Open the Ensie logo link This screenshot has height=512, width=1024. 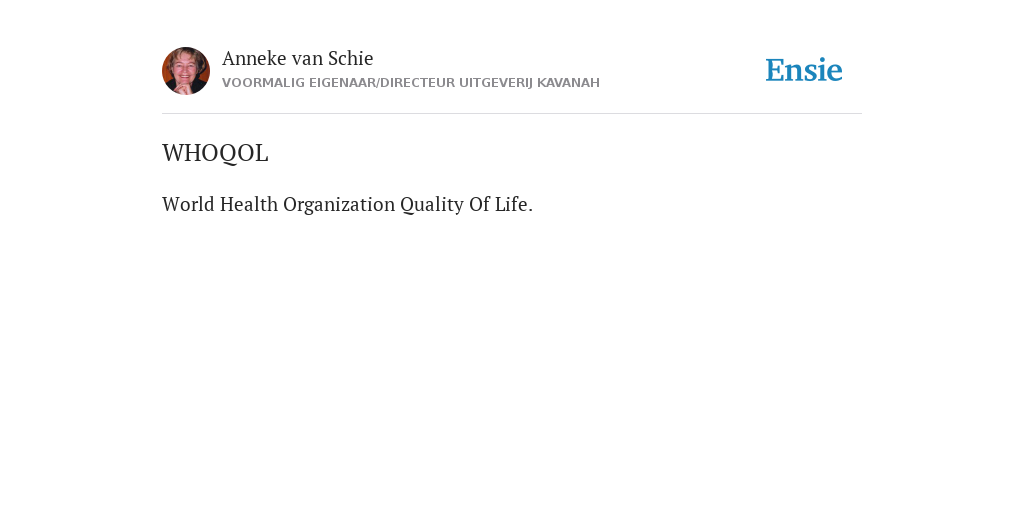804,70
